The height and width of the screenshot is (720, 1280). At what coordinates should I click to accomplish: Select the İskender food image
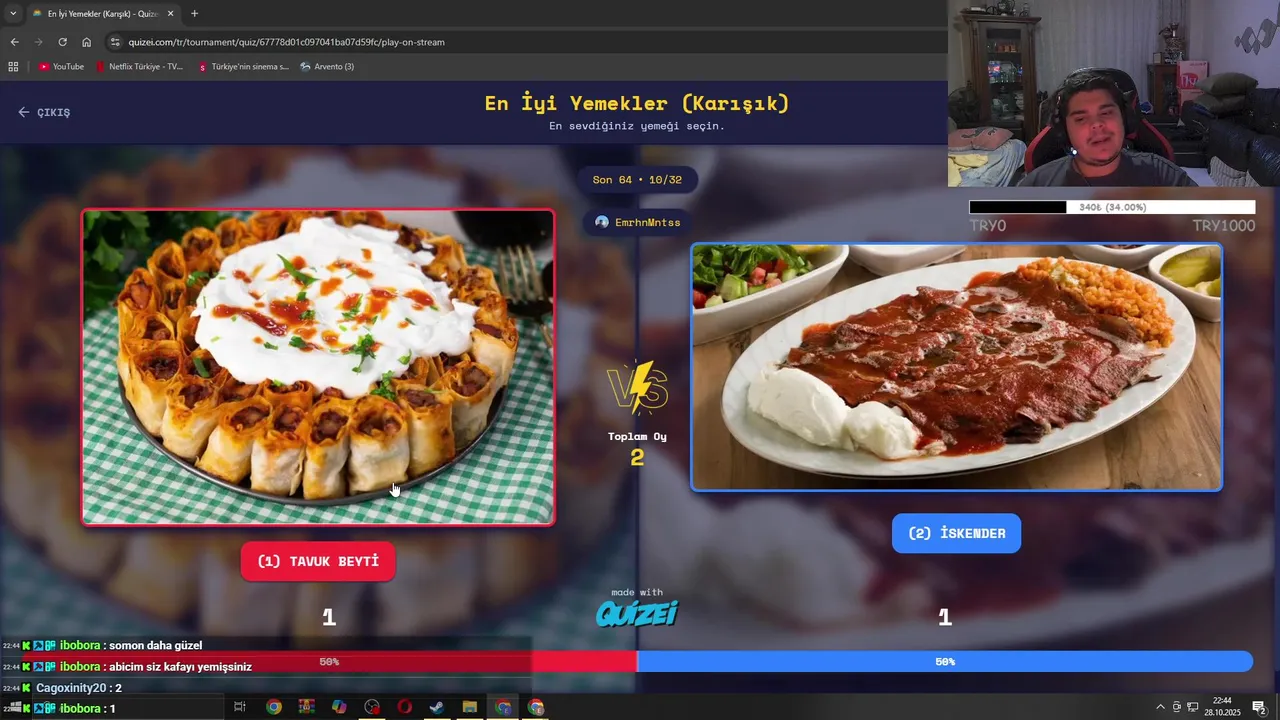pos(956,367)
